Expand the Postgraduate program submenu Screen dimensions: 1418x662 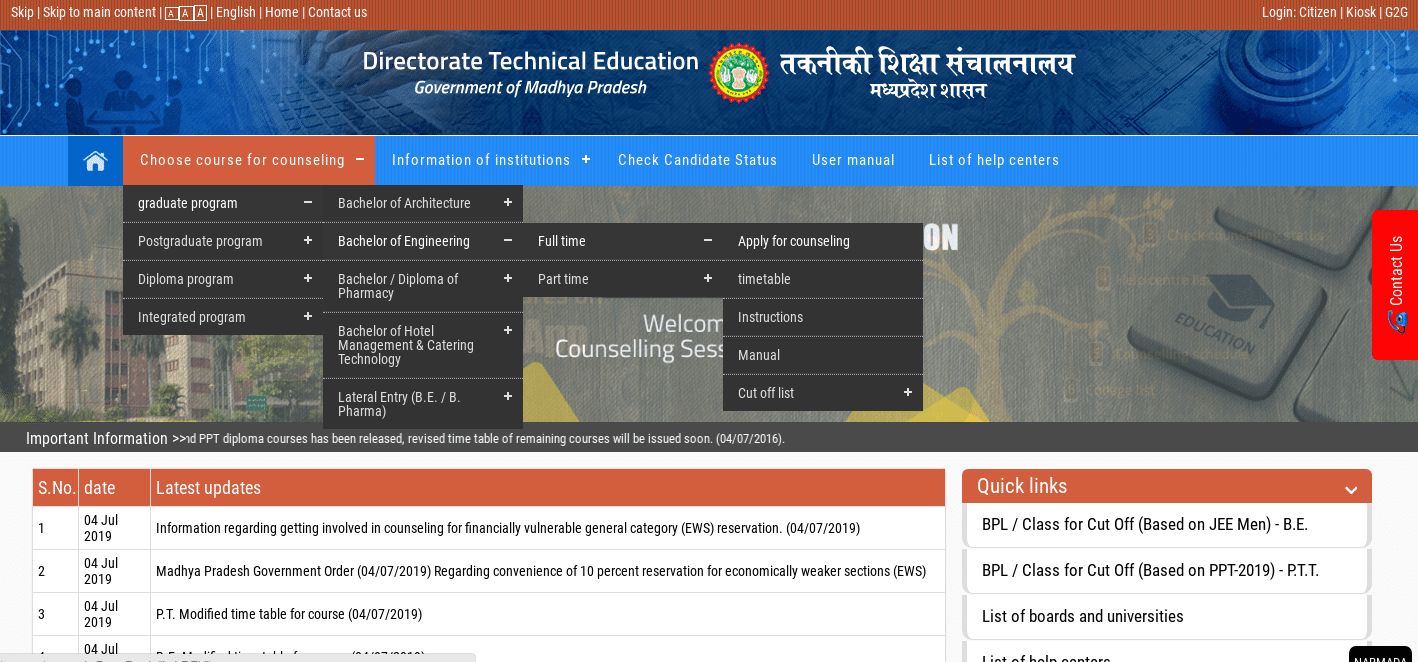tap(308, 240)
